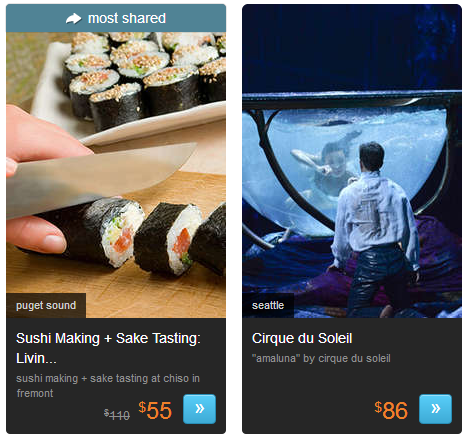Open the sushi deal with blue arrow button
The height and width of the screenshot is (438, 468).
tap(199, 409)
